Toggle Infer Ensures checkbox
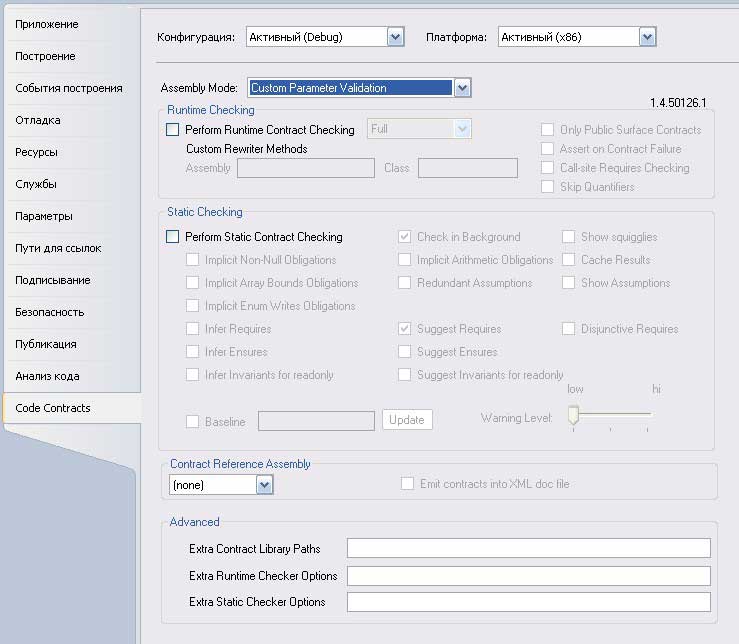This screenshot has height=644, width=739. tap(192, 352)
